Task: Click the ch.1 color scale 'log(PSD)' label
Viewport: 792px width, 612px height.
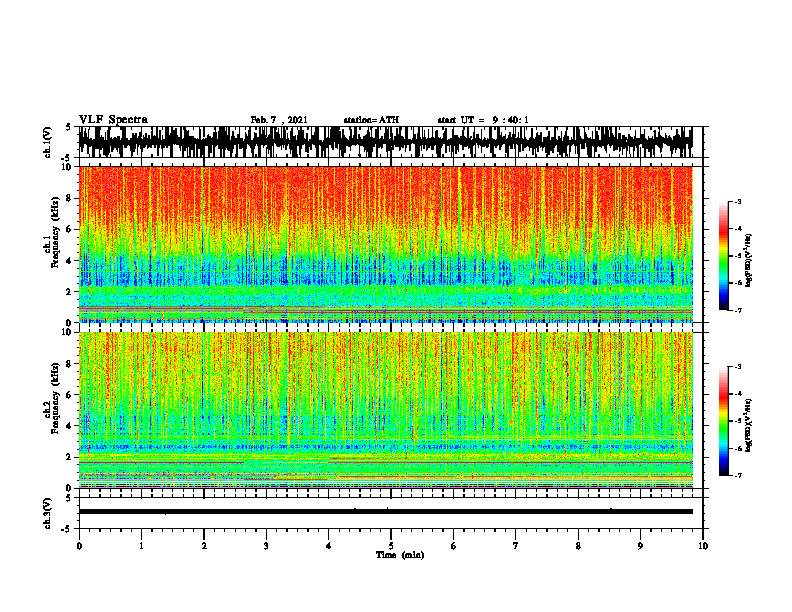Action: [x=748, y=260]
